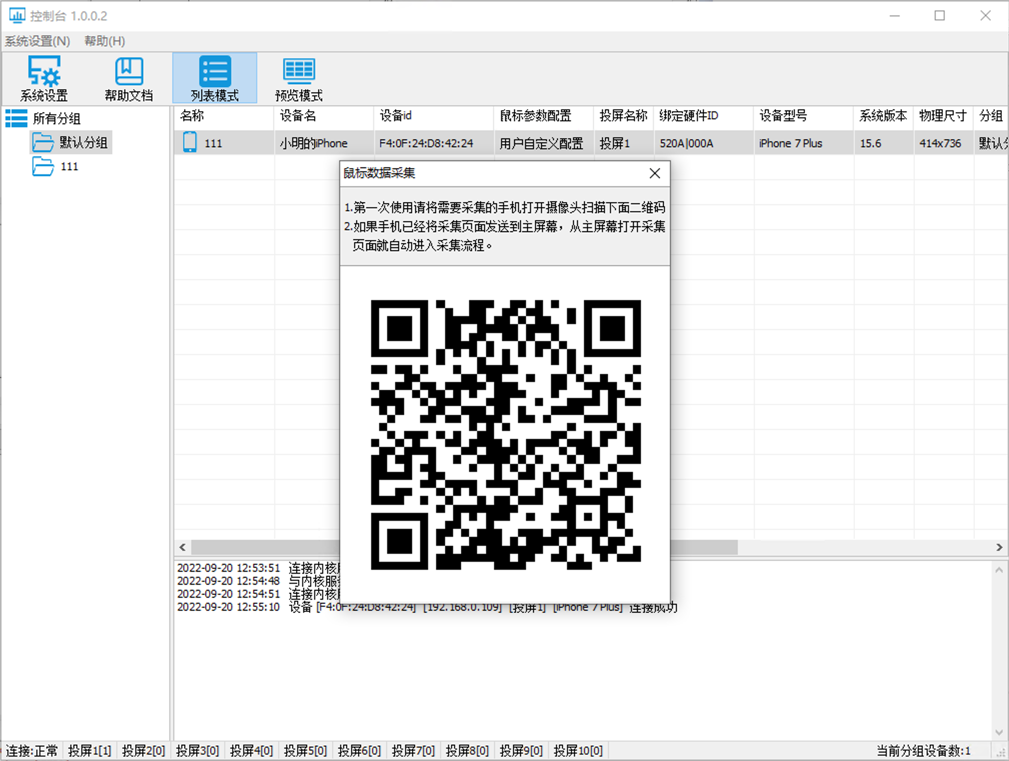The height and width of the screenshot is (761, 1009).
Task: Click 投屏7[0] in the status bar
Action: pos(414,751)
